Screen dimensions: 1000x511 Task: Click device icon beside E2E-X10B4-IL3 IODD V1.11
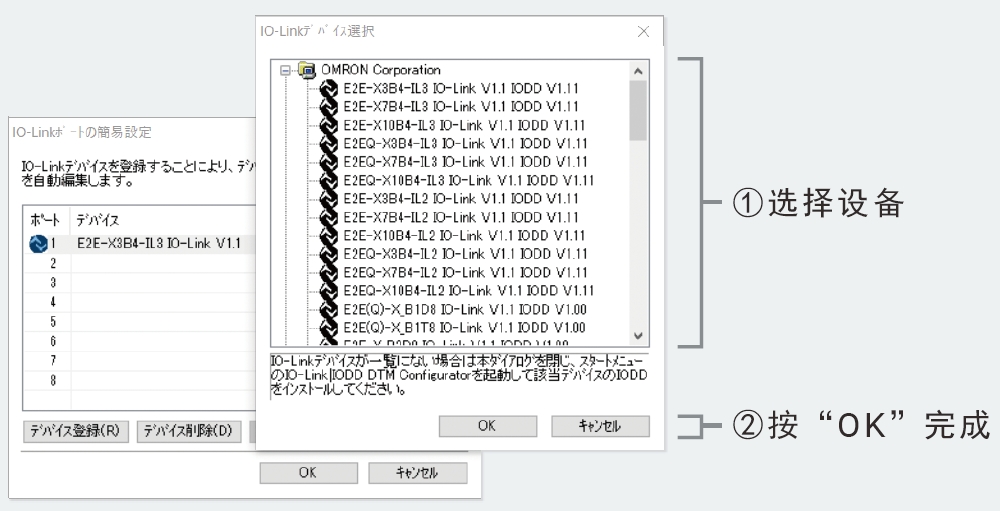click(328, 125)
